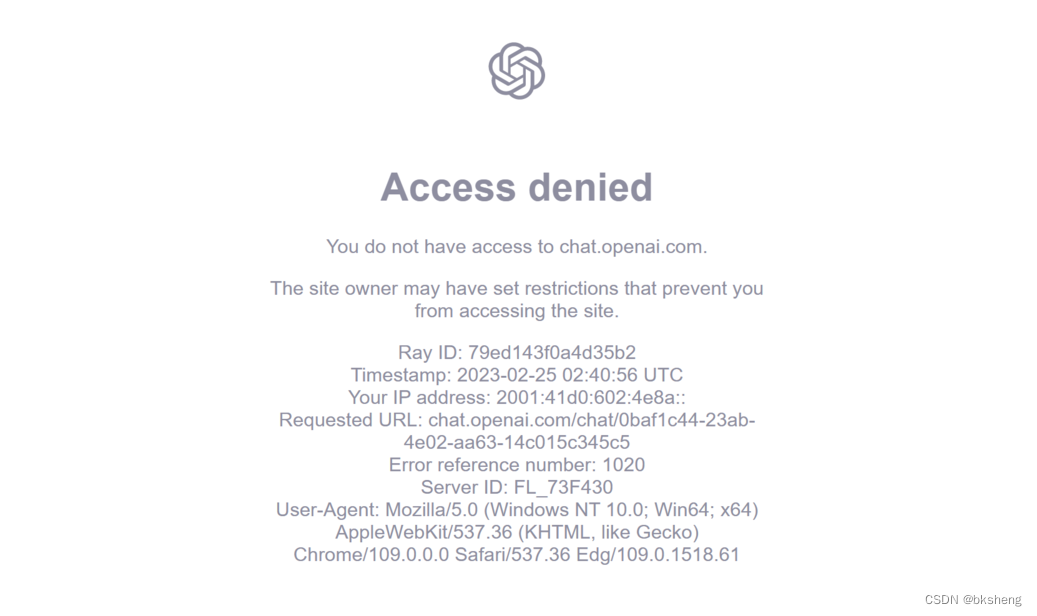
Task: Click the error reference number 1020
Action: coord(624,465)
